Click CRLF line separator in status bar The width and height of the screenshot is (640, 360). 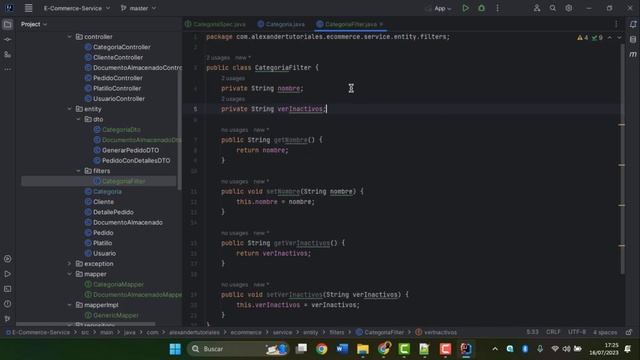(x=553, y=332)
